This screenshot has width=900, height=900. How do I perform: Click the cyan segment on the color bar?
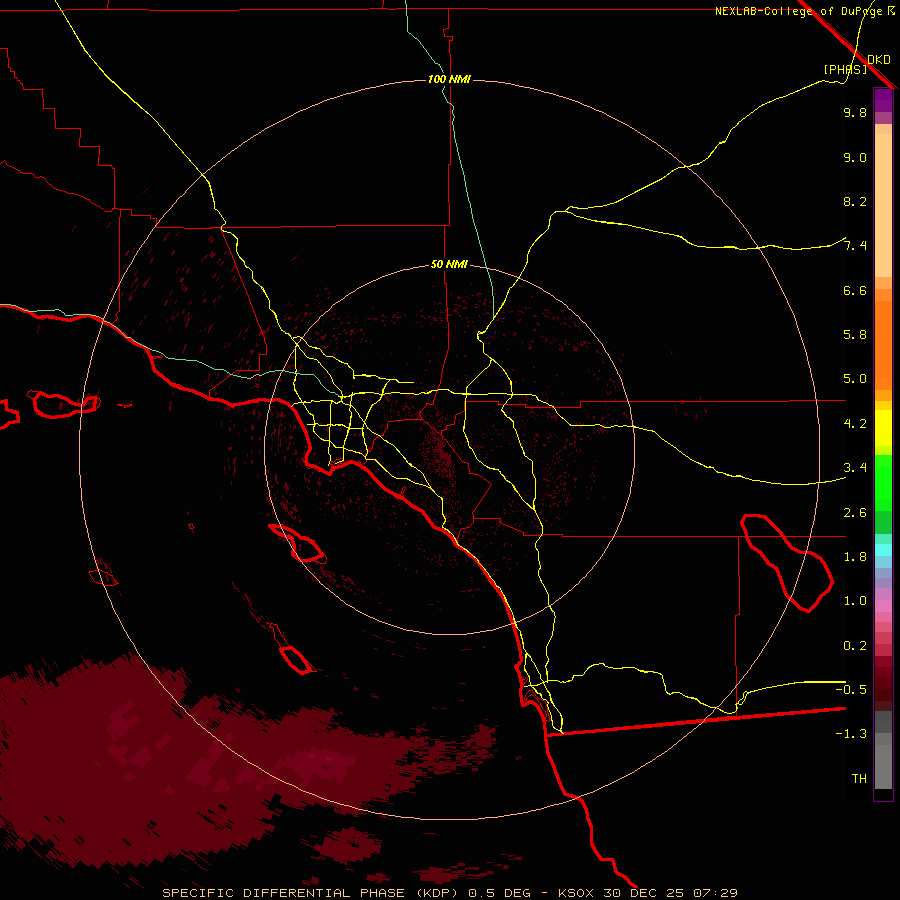click(883, 550)
